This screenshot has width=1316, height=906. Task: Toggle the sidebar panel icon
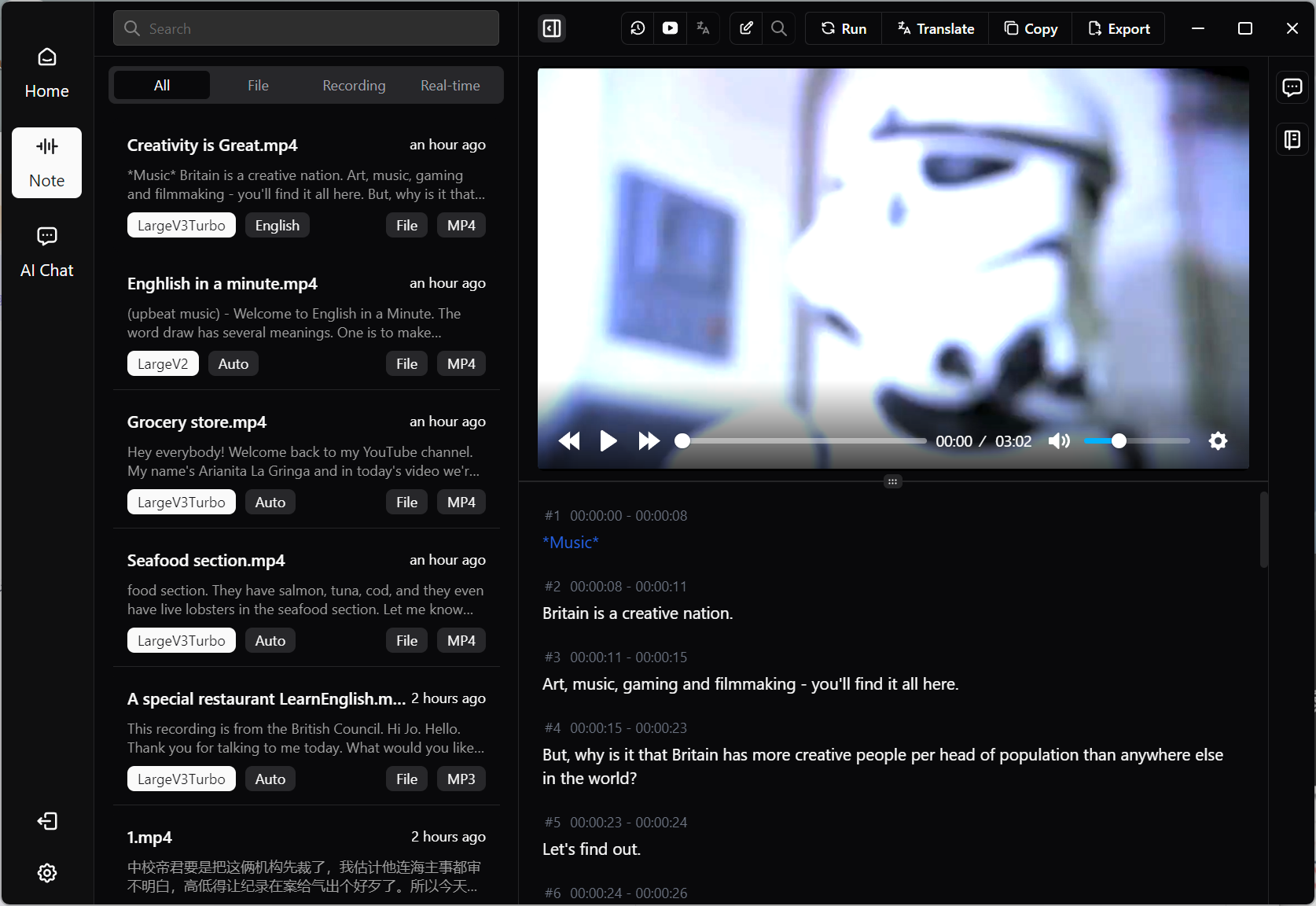(552, 28)
